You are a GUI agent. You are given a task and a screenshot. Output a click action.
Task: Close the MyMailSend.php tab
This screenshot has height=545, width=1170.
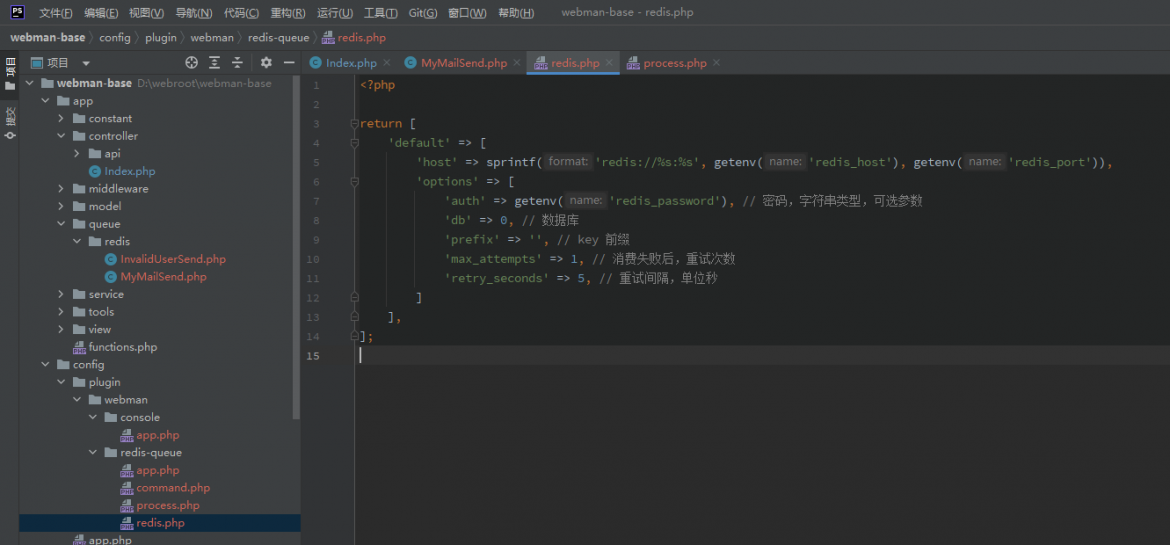pyautogui.click(x=516, y=63)
